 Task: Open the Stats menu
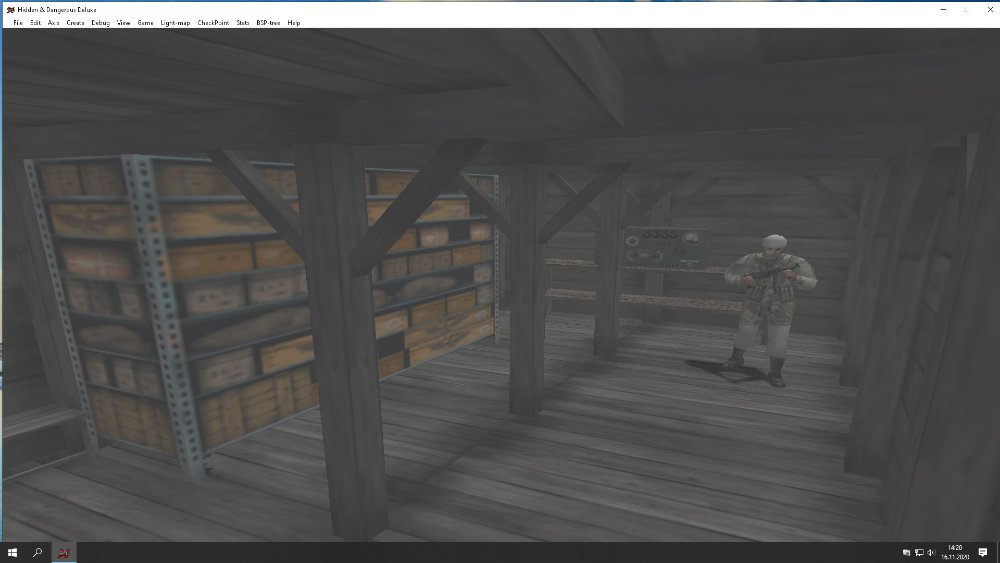pos(242,22)
